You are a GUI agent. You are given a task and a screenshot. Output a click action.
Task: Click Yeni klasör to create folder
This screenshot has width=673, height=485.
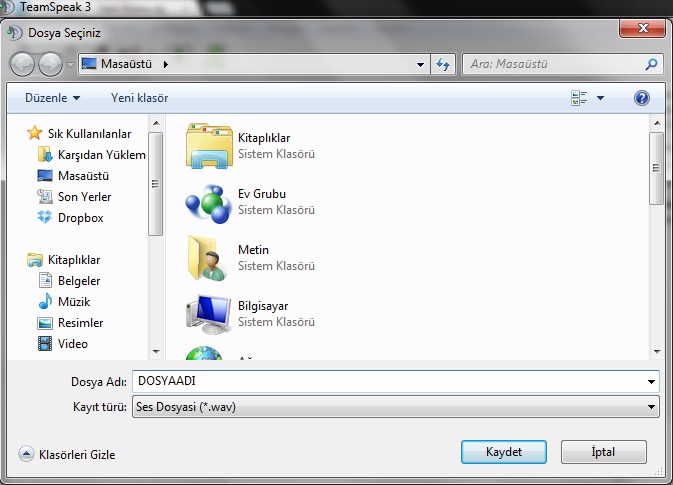coord(139,98)
